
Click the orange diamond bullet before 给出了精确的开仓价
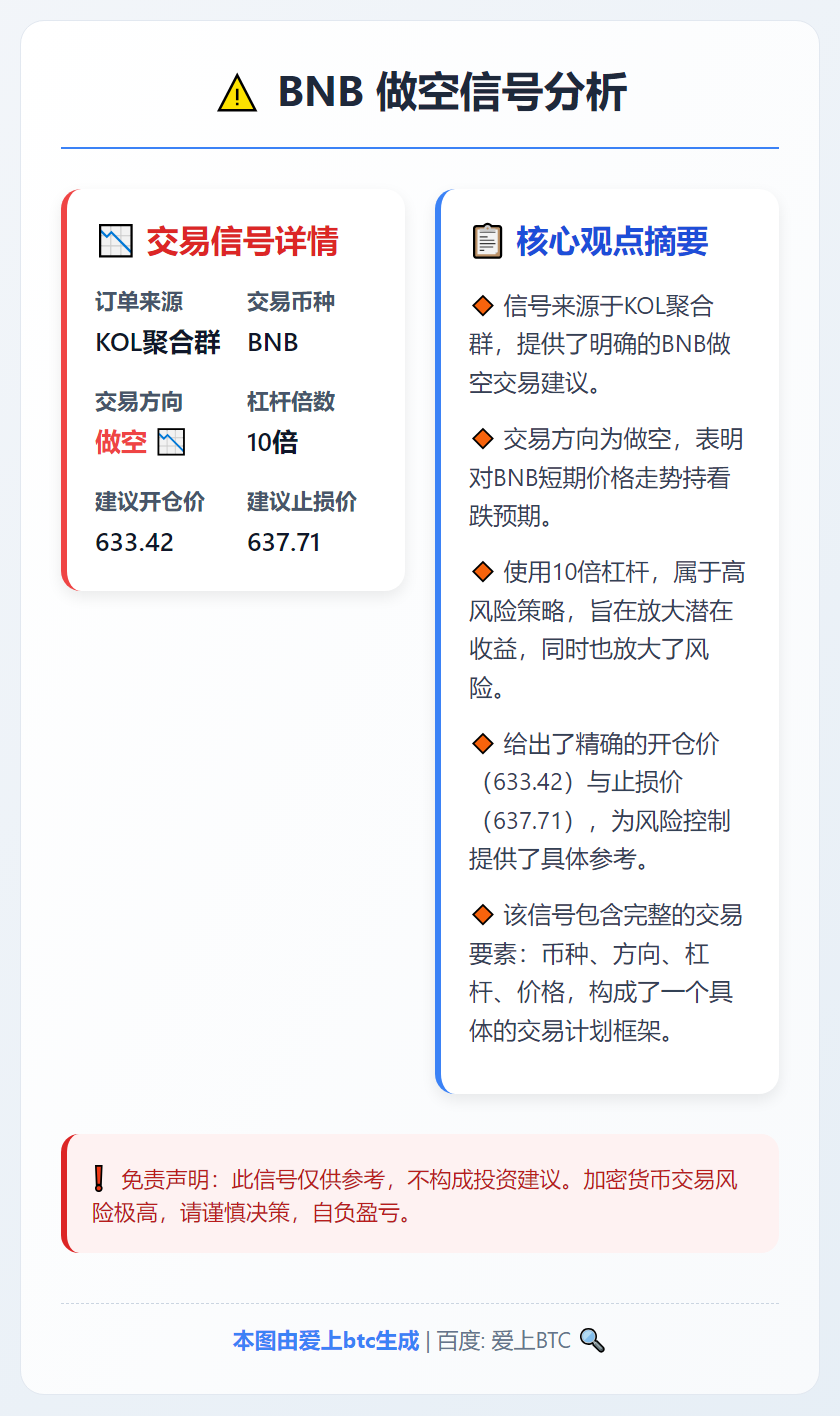click(x=482, y=743)
